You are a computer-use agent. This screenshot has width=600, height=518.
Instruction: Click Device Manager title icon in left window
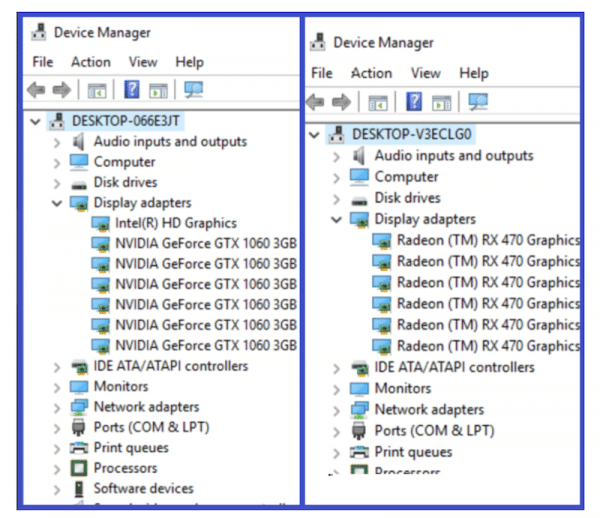39,32
